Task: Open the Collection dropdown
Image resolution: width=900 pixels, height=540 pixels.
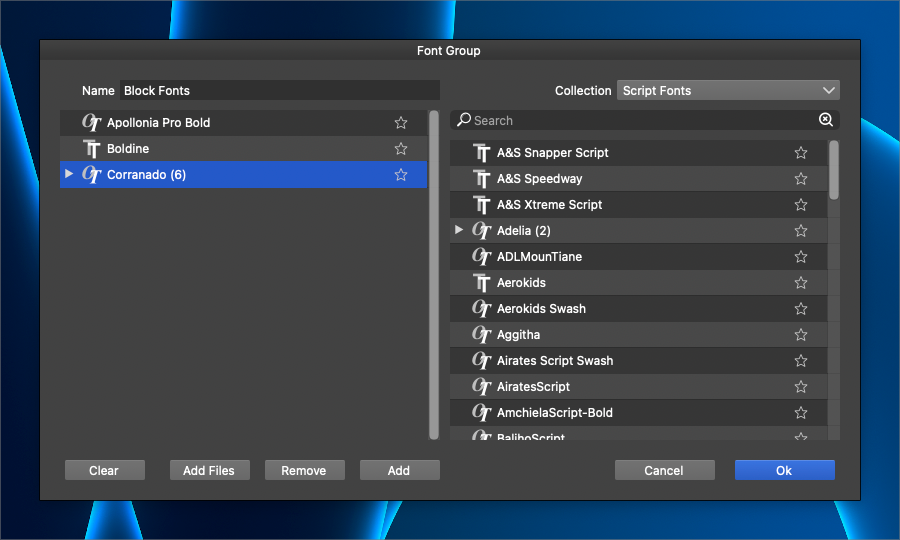Action: 728,91
